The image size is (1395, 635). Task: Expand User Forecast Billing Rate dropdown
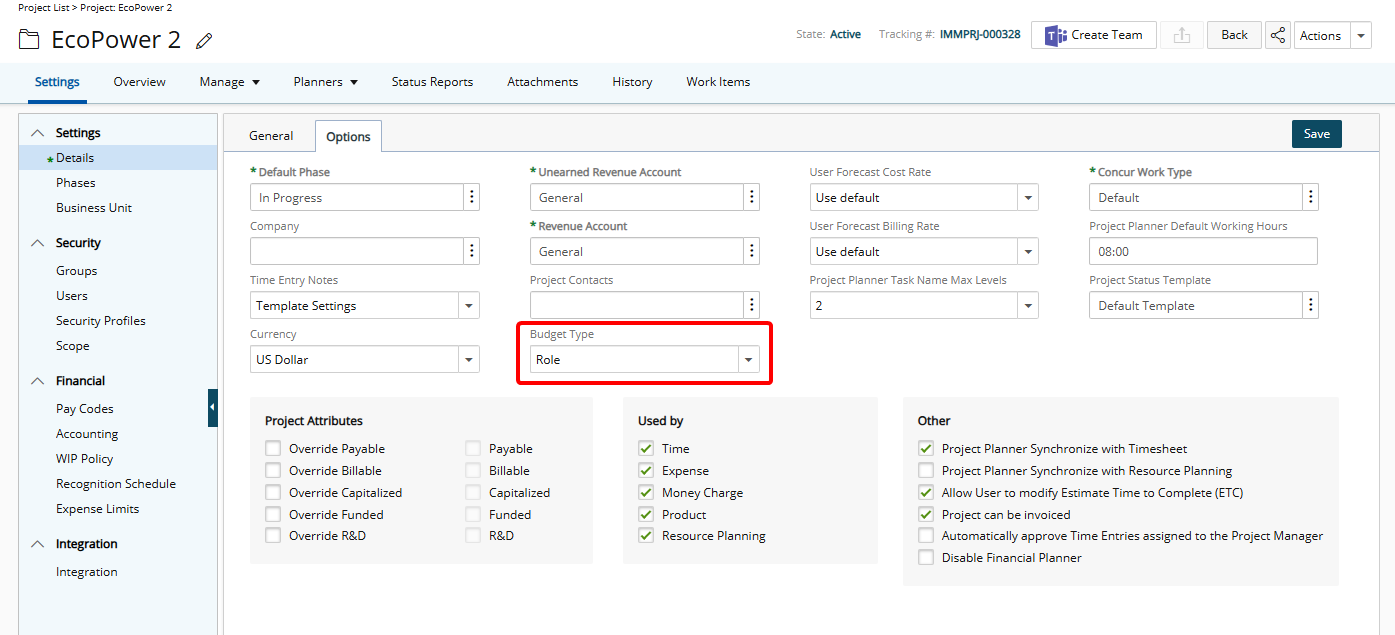1028,251
